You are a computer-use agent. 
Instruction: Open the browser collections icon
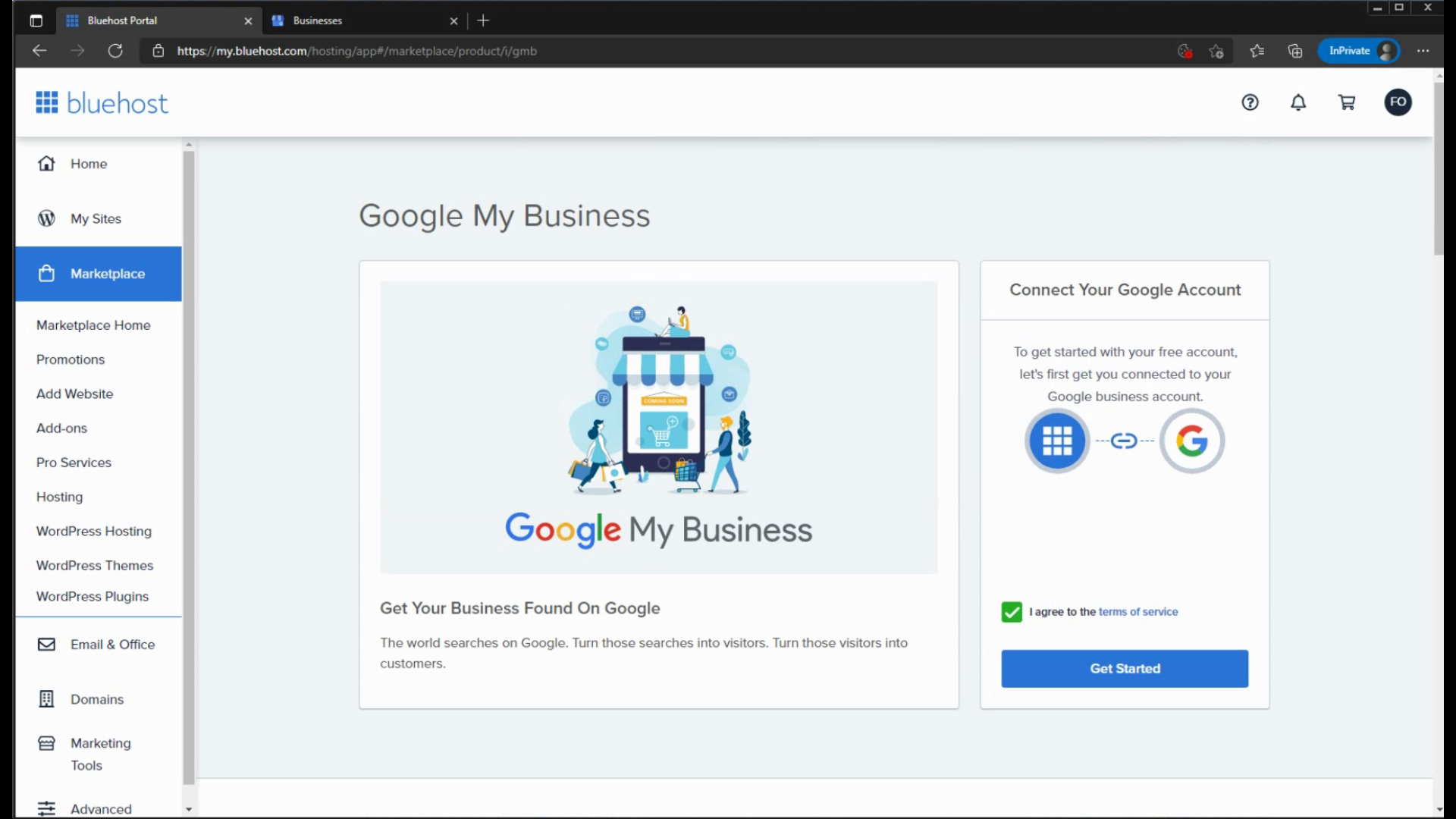pos(1295,51)
